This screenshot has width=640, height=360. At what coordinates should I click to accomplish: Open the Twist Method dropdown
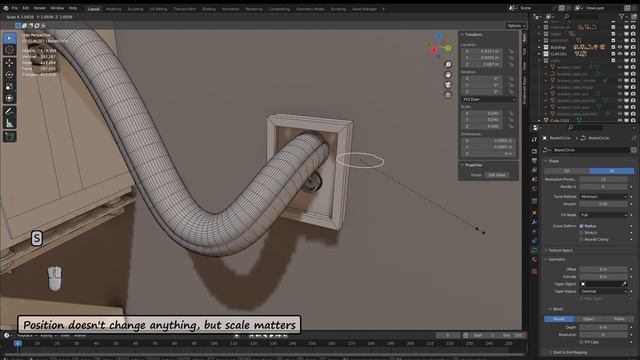coord(603,197)
